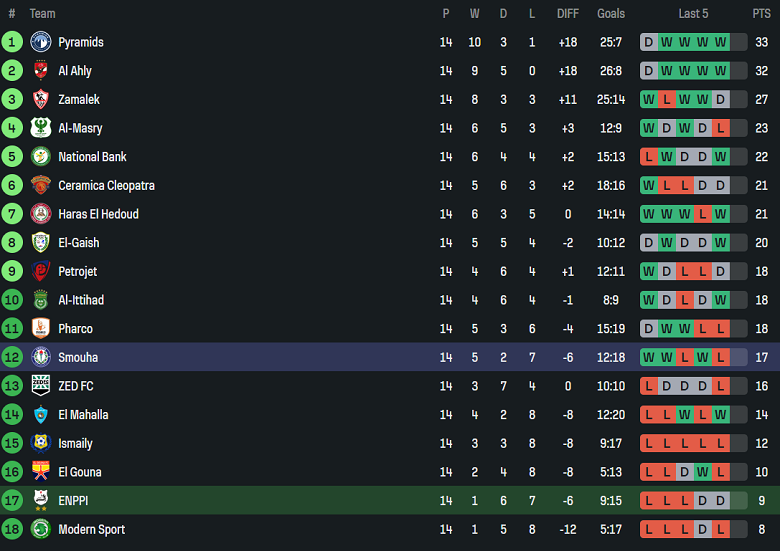Select the Al-Masry green crest icon
The height and width of the screenshot is (551, 780).
(41, 128)
